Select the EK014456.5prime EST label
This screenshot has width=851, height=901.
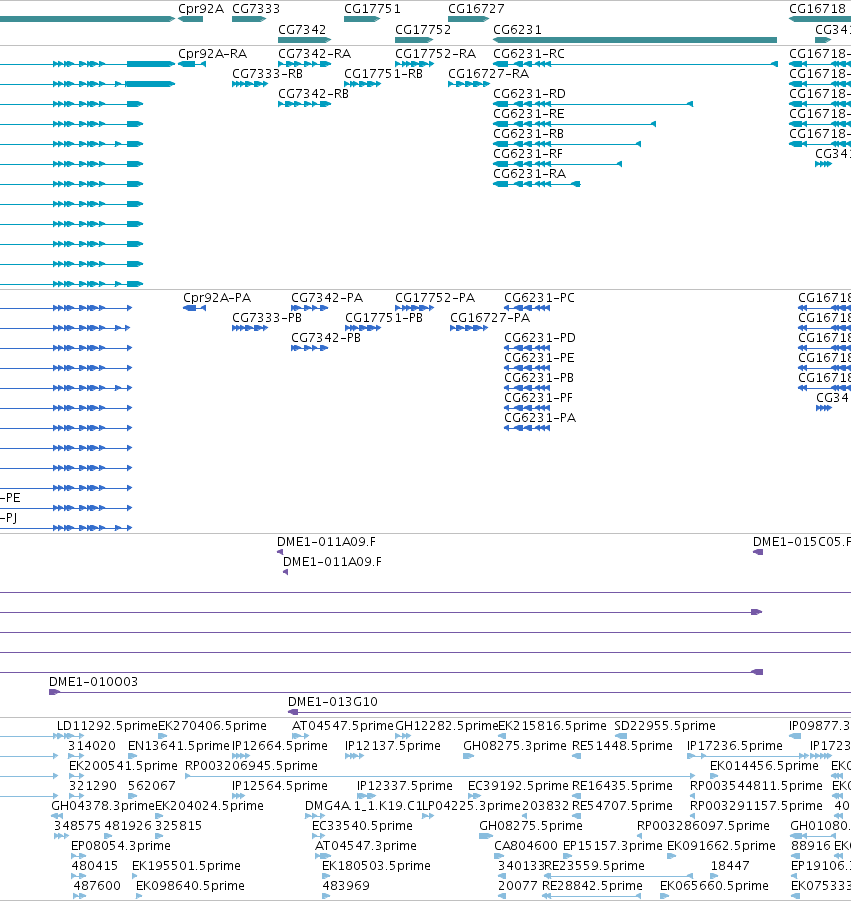point(764,766)
